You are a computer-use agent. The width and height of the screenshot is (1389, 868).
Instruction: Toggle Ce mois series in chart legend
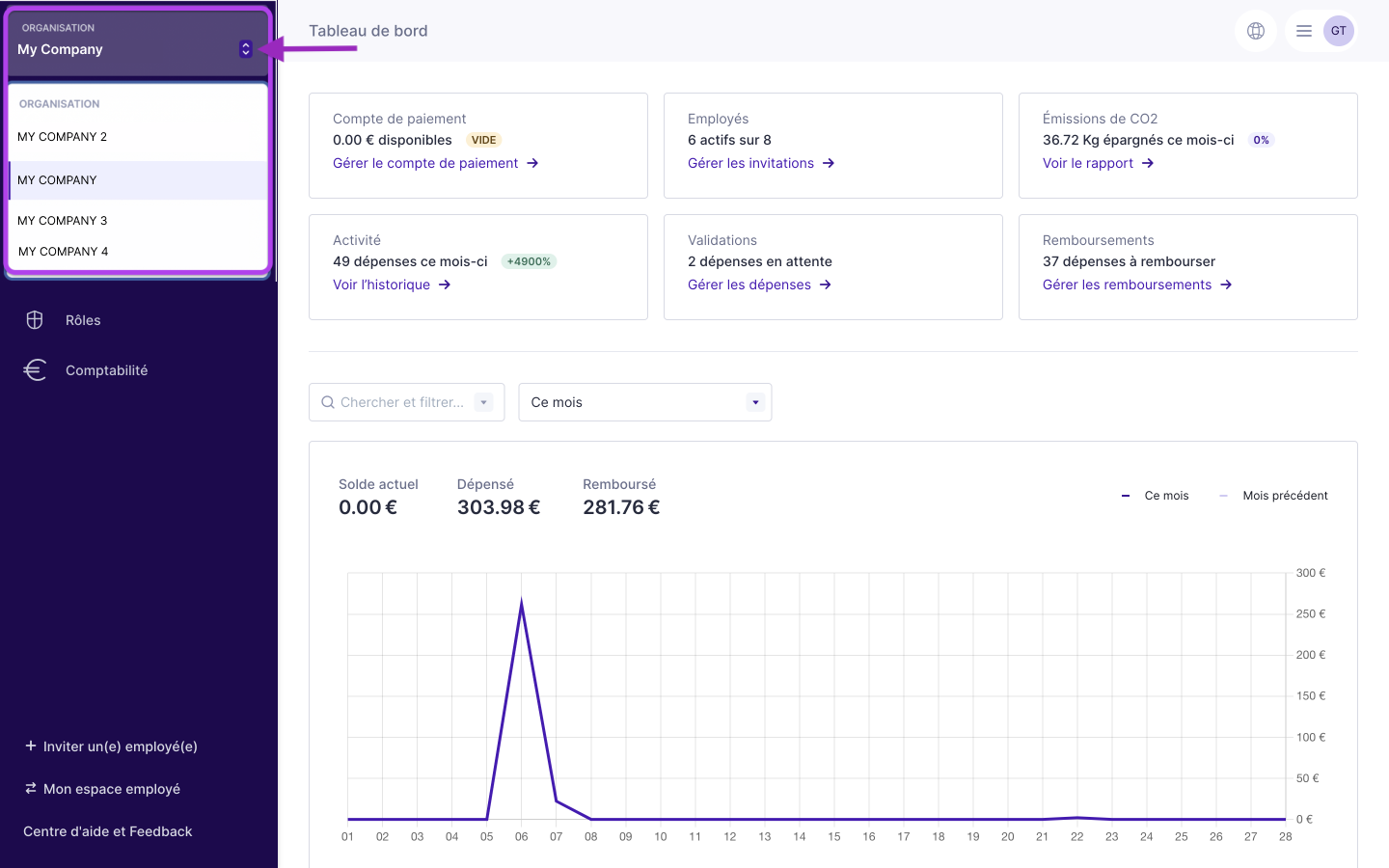point(1156,496)
